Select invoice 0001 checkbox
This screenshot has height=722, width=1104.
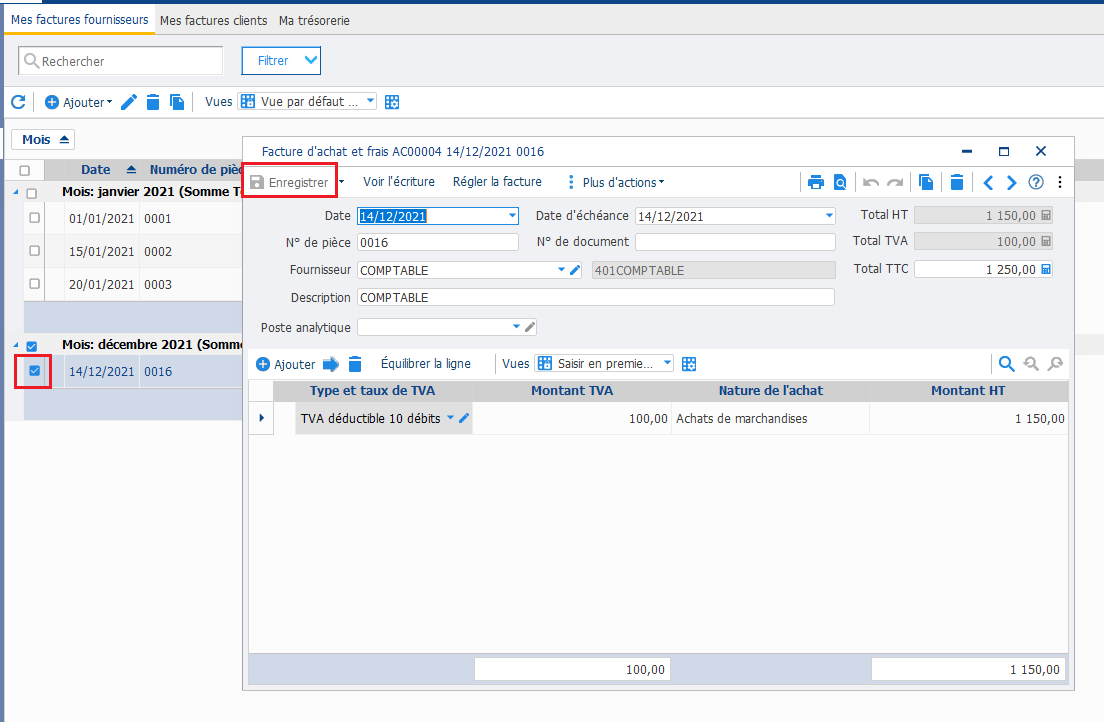point(34,218)
